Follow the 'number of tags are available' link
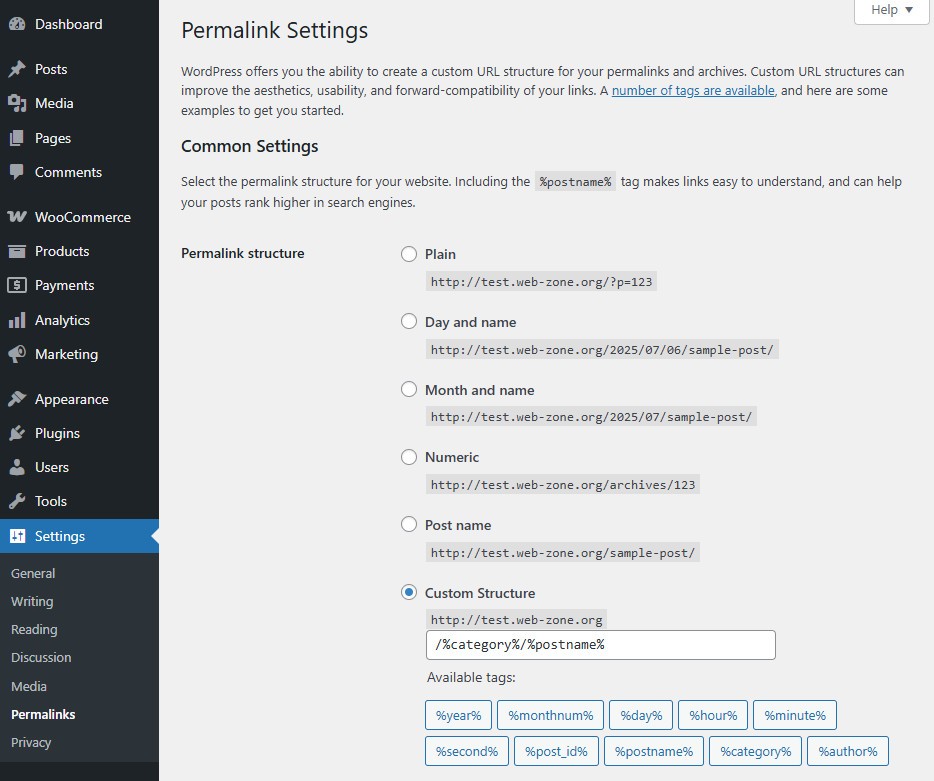934x781 pixels. pyautogui.click(x=693, y=91)
